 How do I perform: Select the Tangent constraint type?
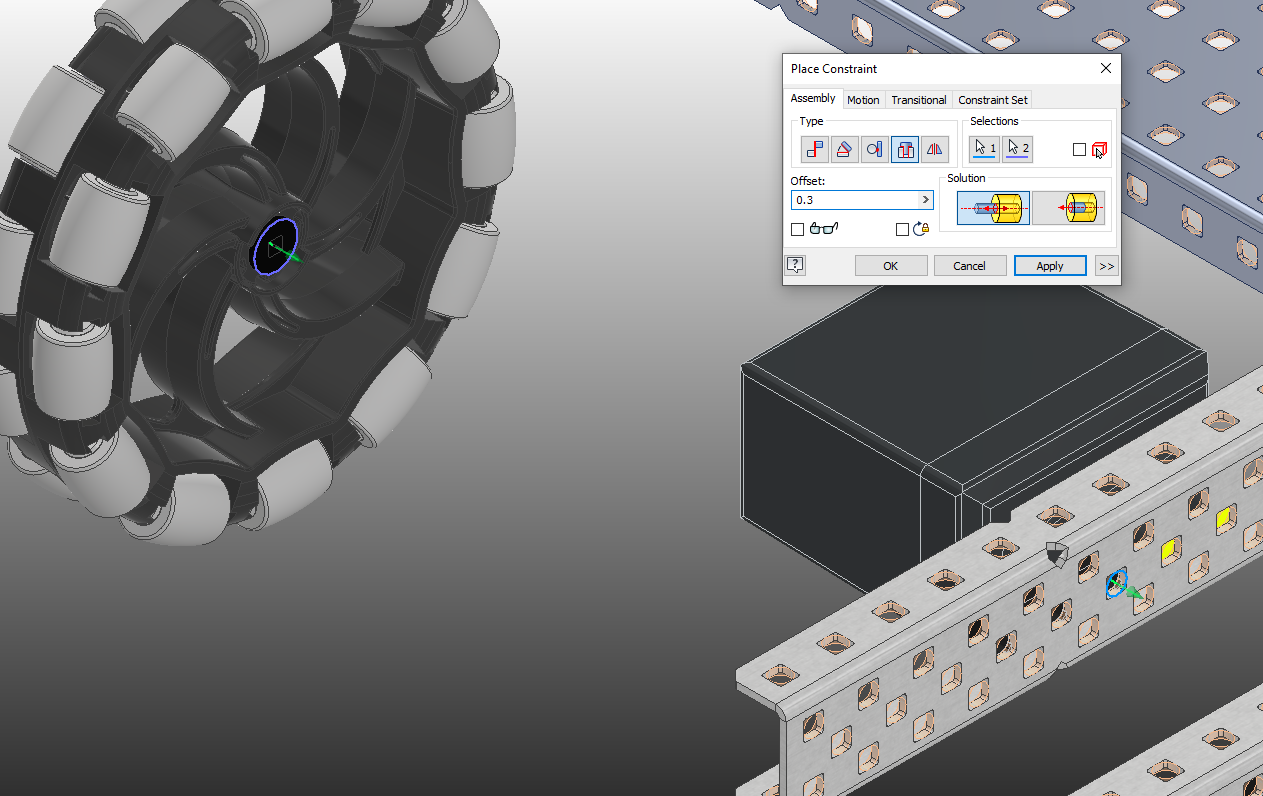coord(875,149)
